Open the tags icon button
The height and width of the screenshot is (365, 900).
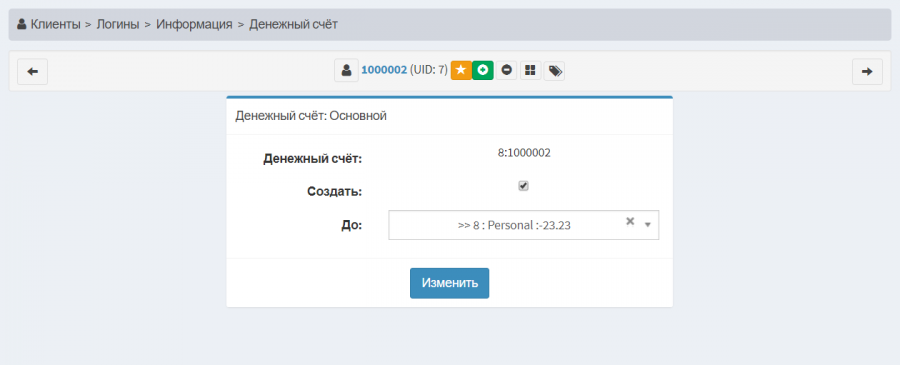[554, 71]
